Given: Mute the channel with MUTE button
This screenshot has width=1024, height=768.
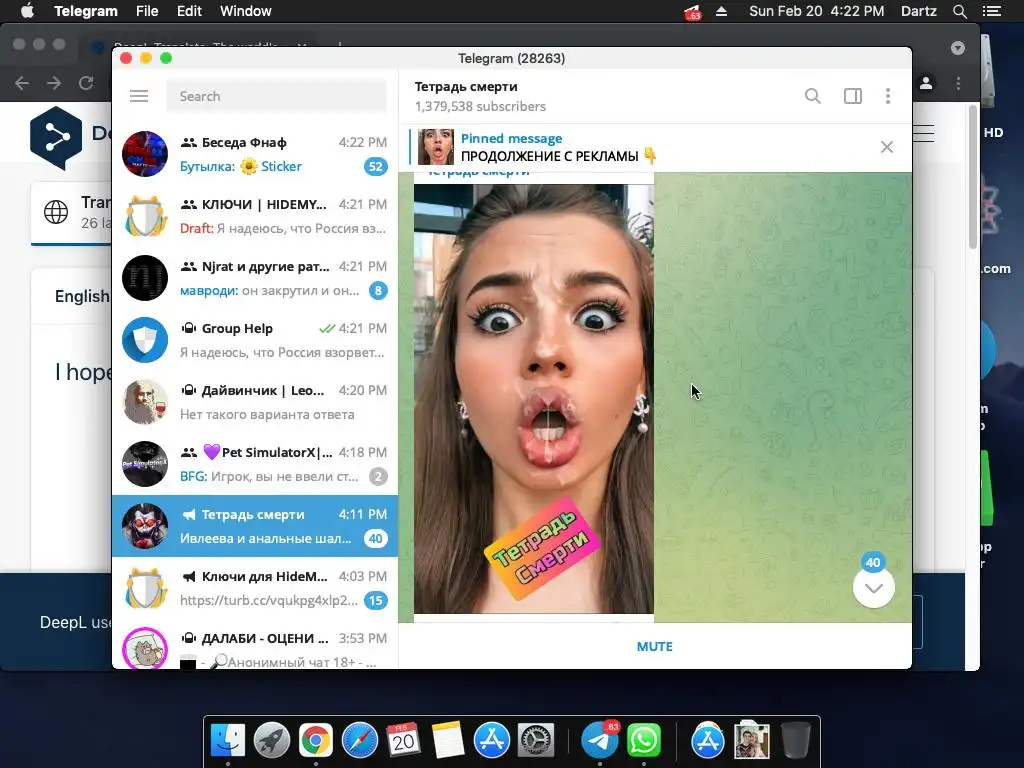Looking at the screenshot, I should tap(654, 646).
